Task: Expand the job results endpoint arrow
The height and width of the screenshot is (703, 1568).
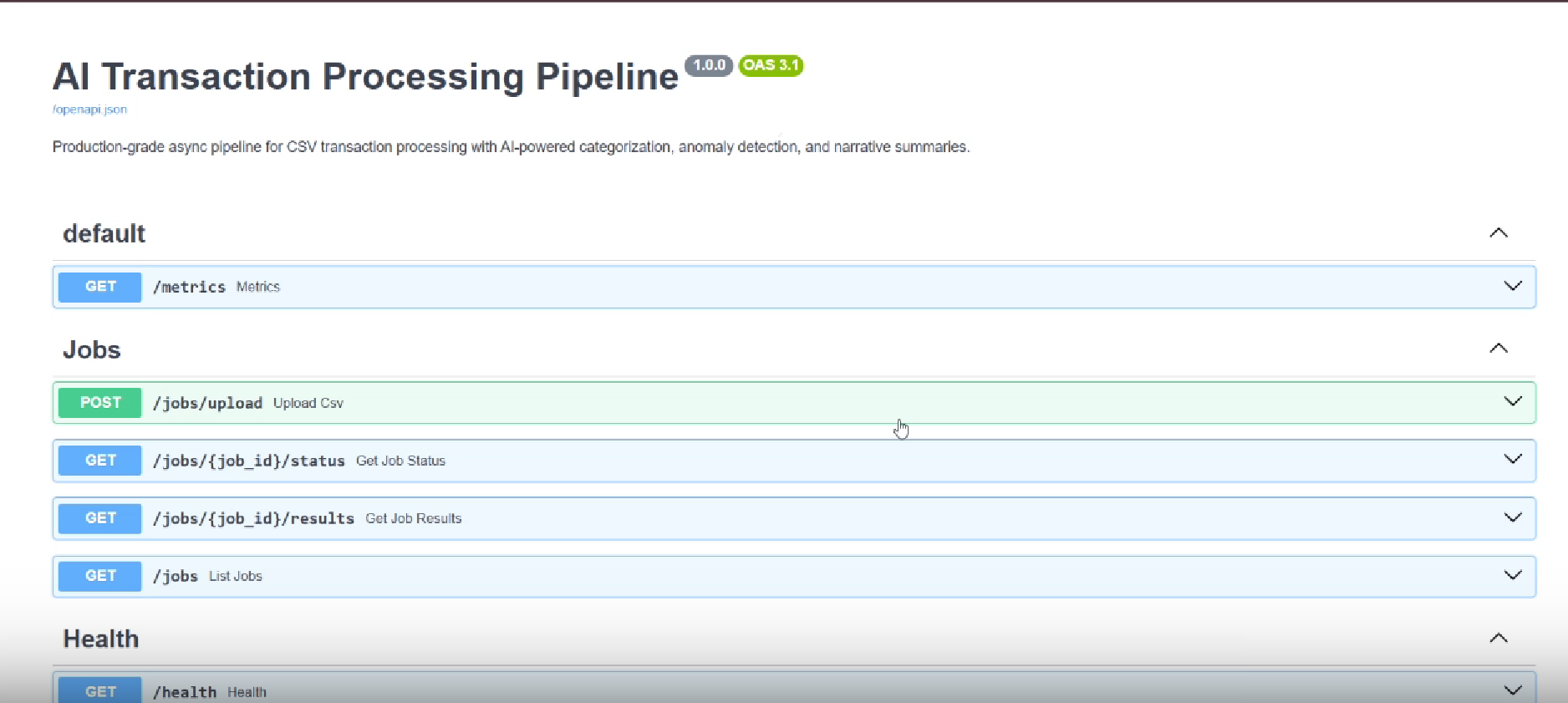Action: [1513, 517]
